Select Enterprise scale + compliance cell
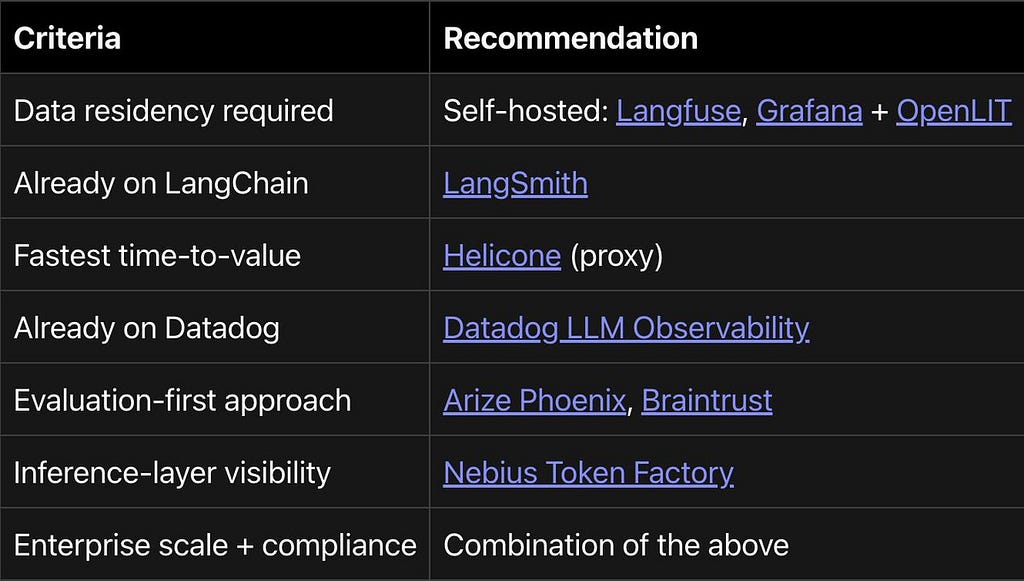This screenshot has width=1024, height=581. coord(215,544)
